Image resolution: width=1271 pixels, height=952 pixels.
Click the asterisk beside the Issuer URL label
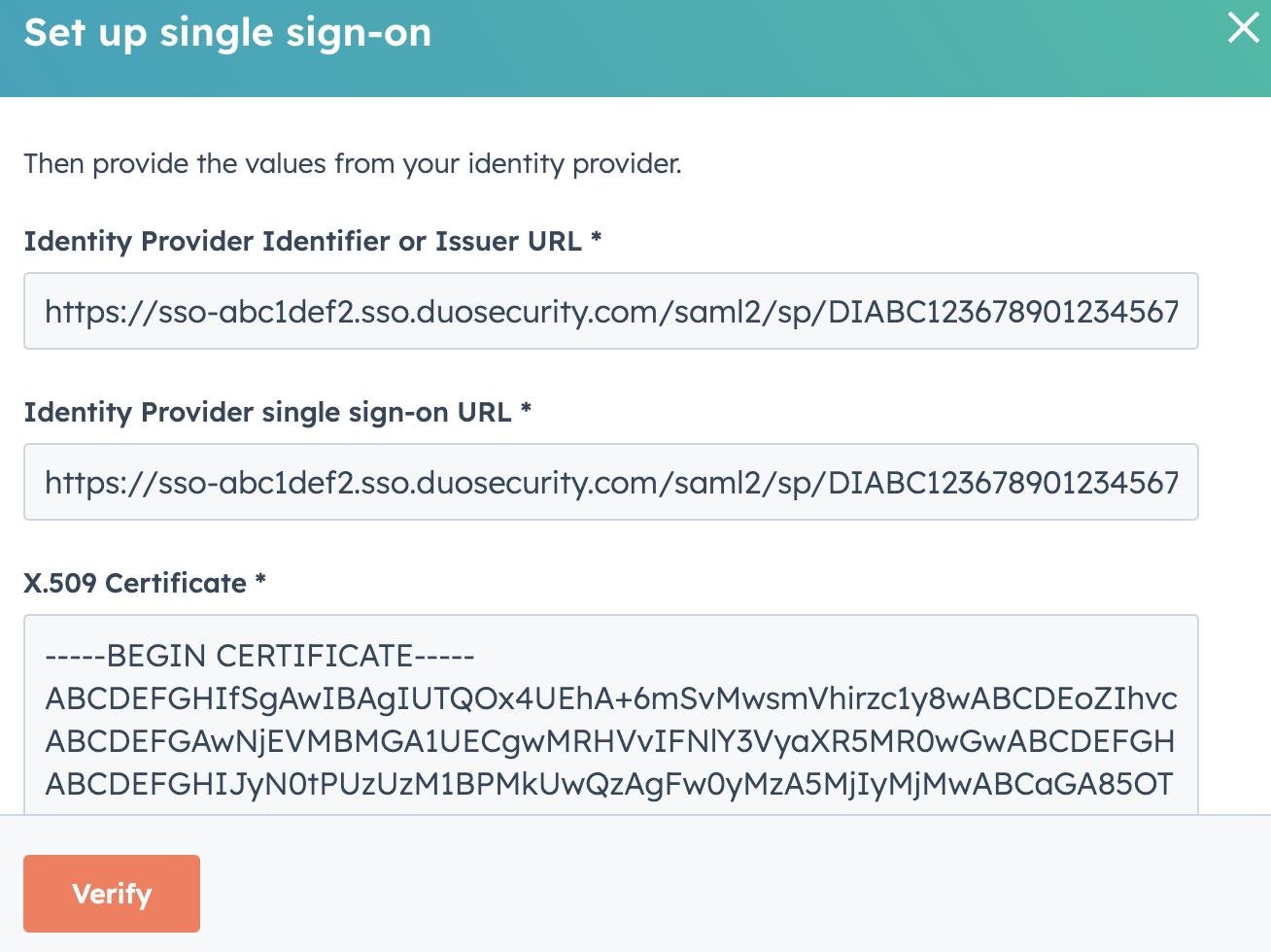point(597,241)
